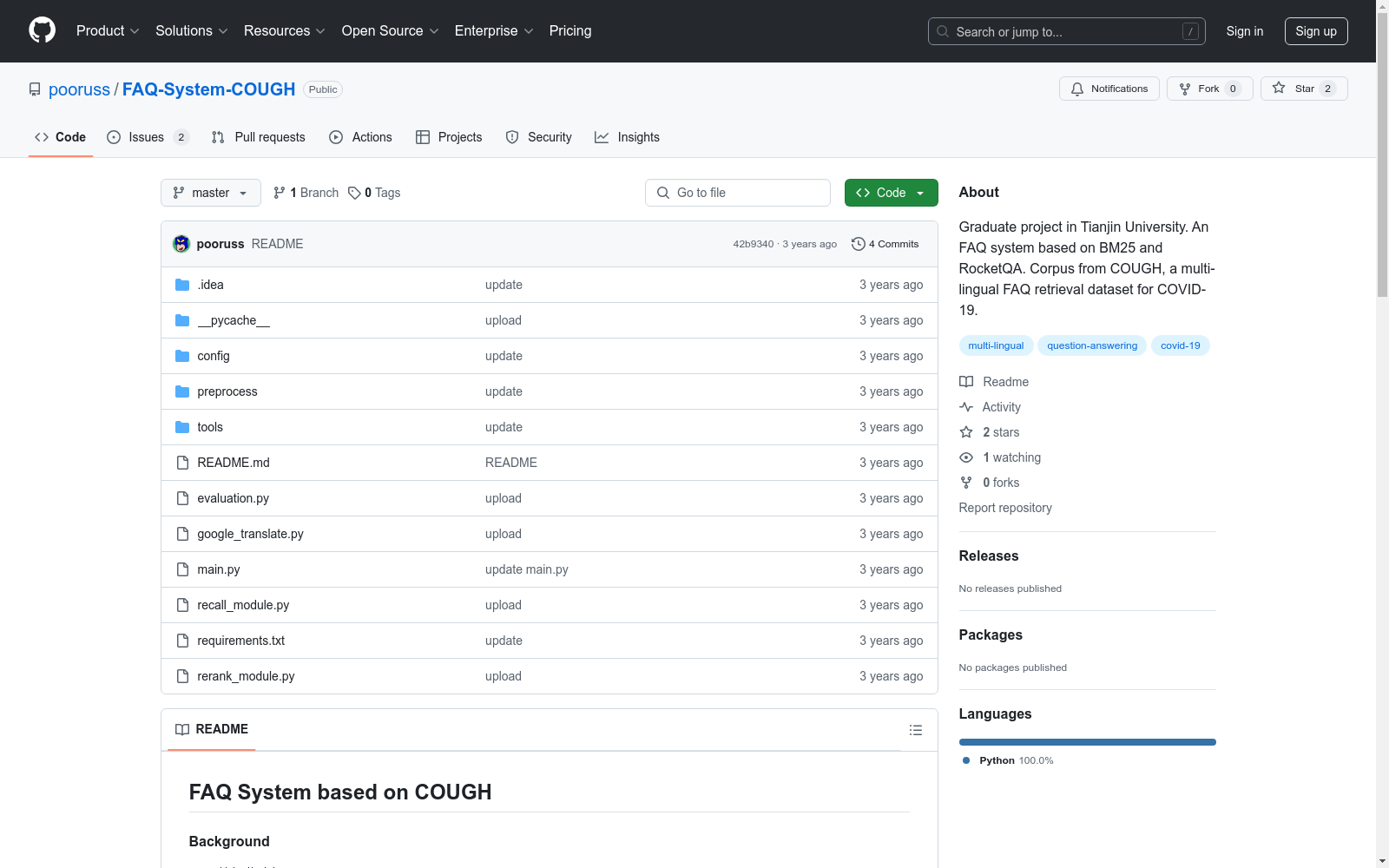1389x868 pixels.
Task: Fork this repository
Action: click(x=1209, y=89)
